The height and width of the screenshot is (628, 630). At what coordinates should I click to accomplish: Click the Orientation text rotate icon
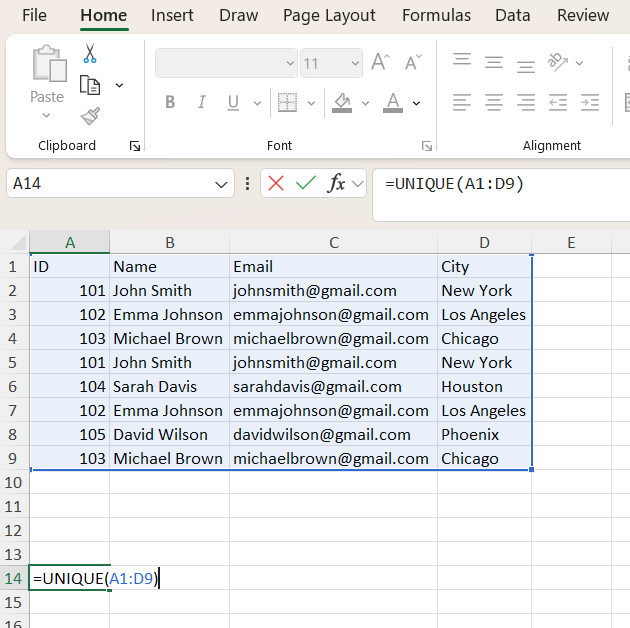pyautogui.click(x=558, y=62)
